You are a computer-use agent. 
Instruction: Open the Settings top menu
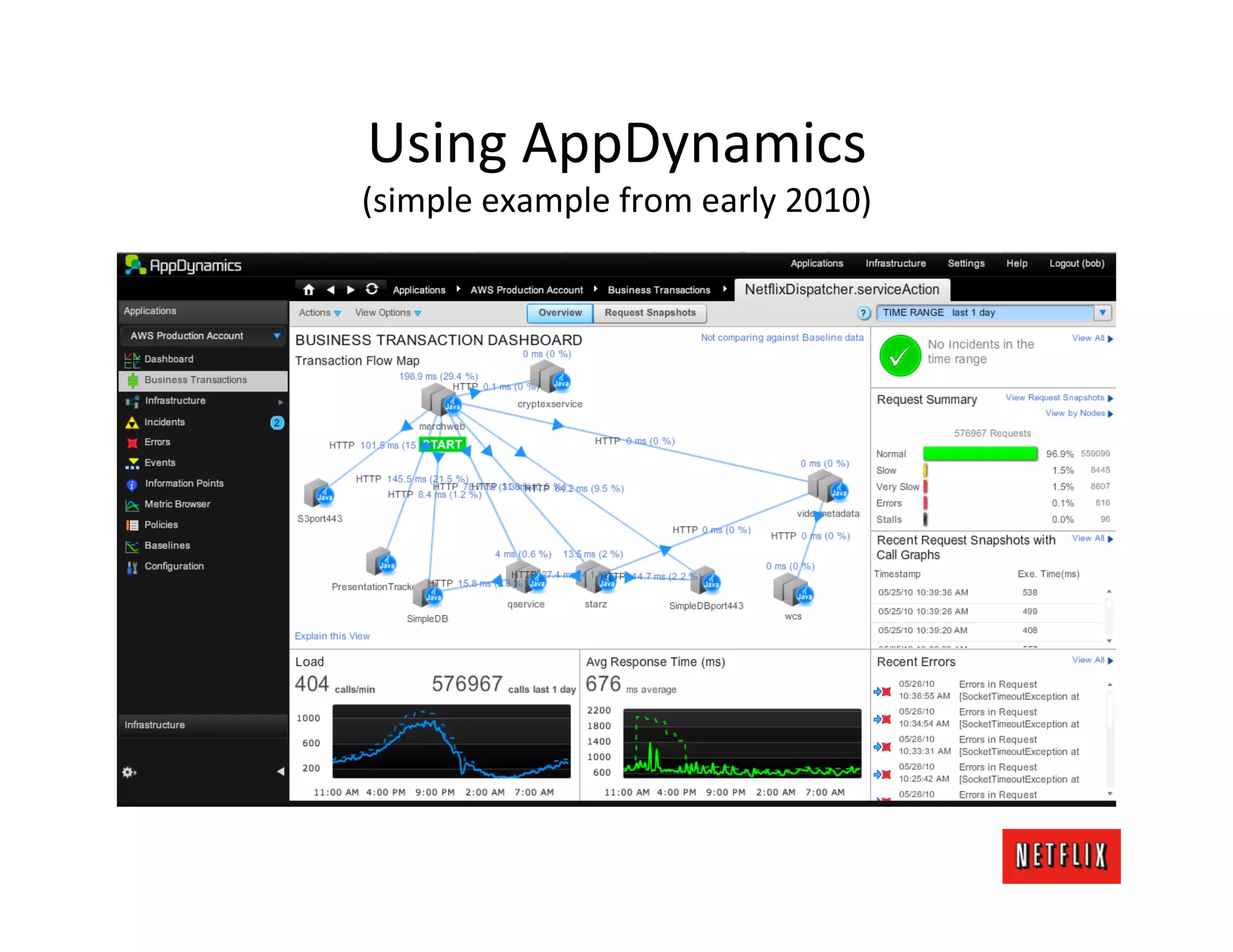point(966,264)
